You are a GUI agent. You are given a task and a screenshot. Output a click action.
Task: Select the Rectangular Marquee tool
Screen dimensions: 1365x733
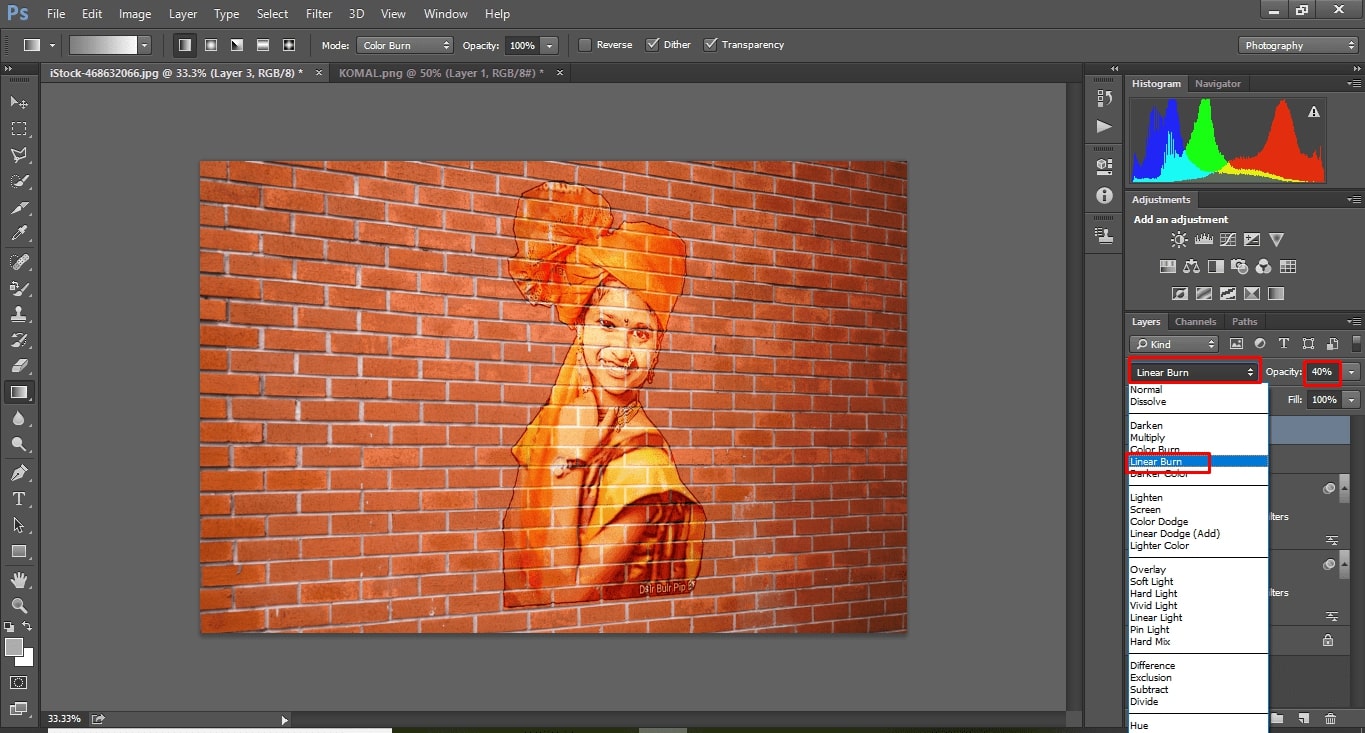[x=19, y=129]
